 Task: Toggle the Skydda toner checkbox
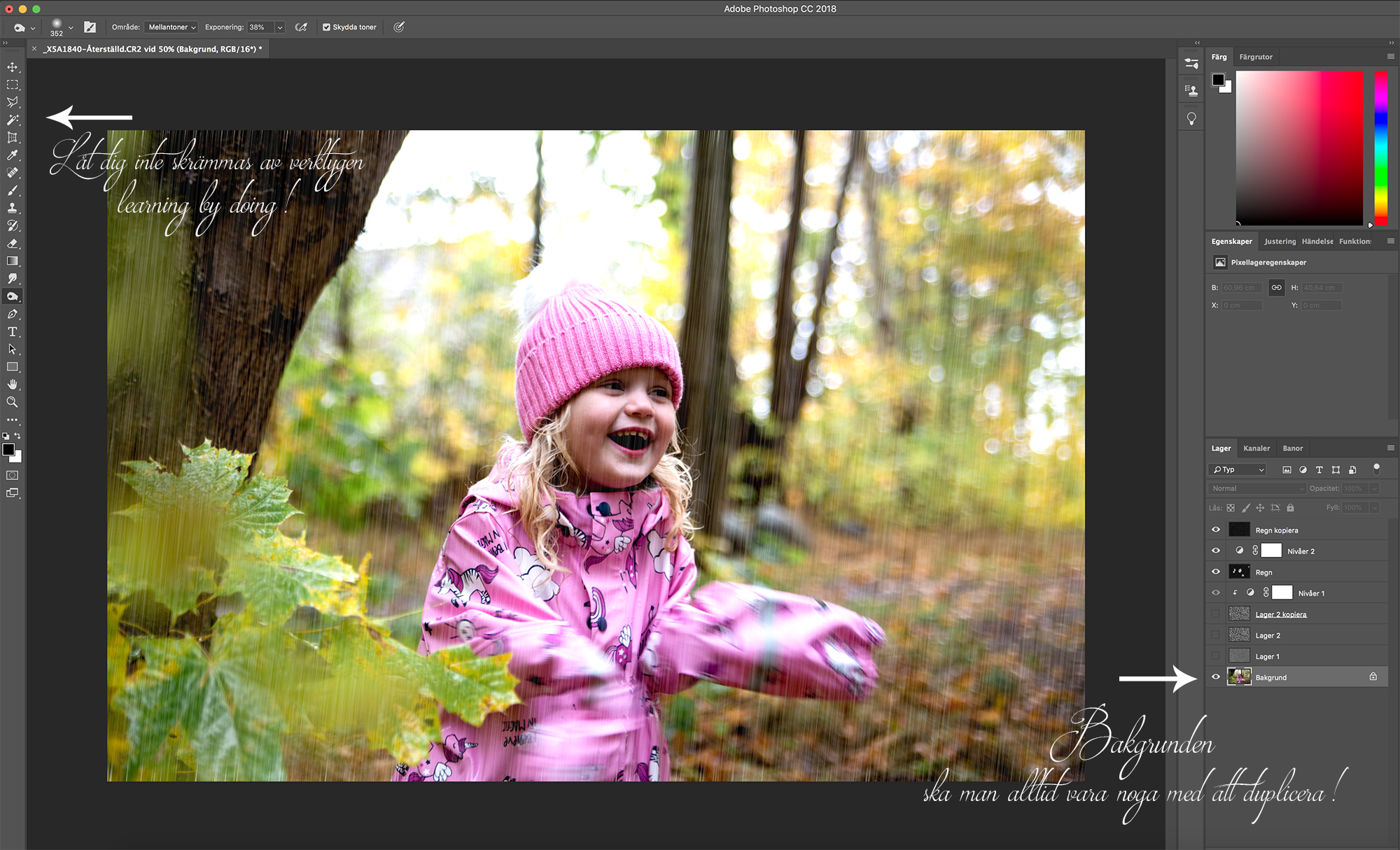pos(326,27)
